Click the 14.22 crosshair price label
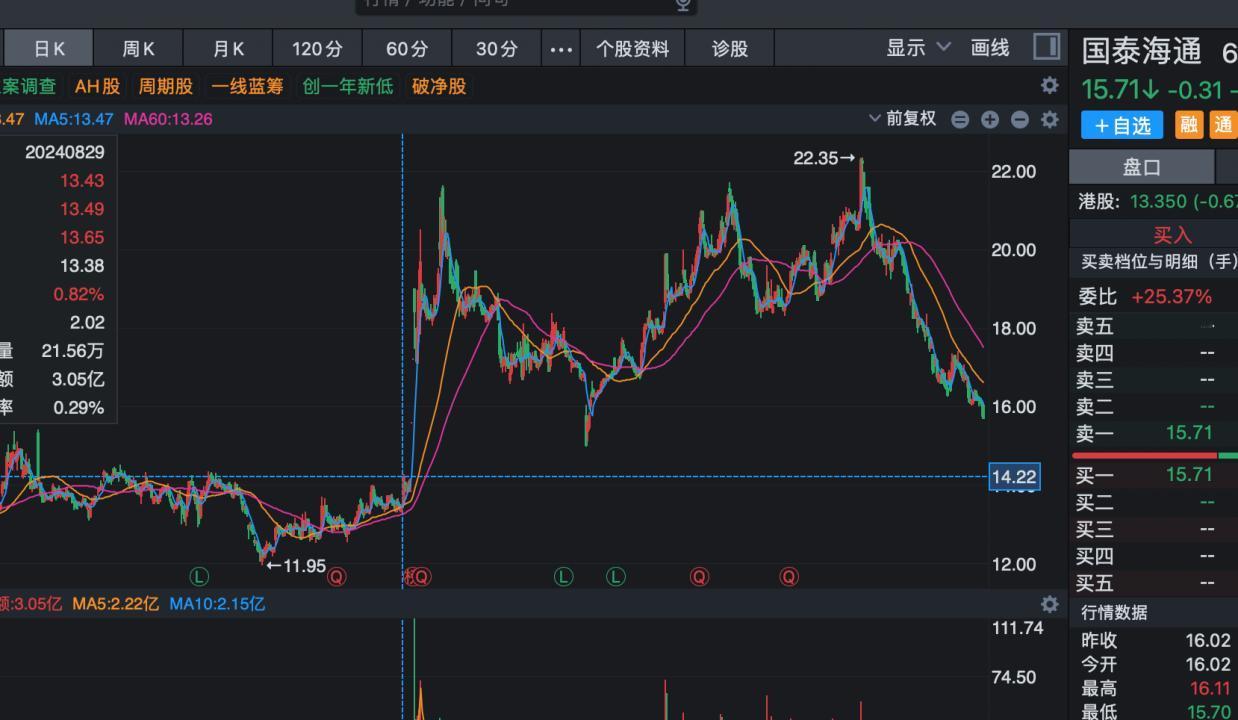The width and height of the screenshot is (1238, 720). [x=1014, y=477]
